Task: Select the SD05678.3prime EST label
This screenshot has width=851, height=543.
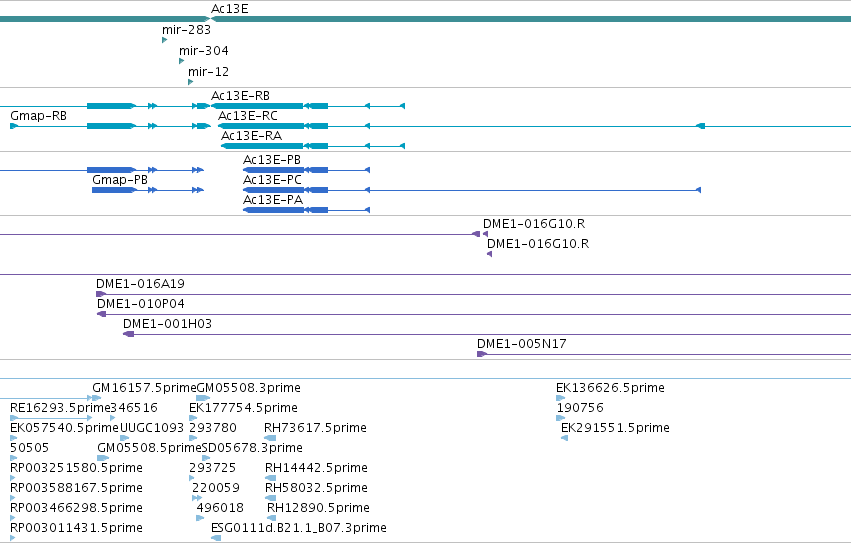Action: [252, 448]
